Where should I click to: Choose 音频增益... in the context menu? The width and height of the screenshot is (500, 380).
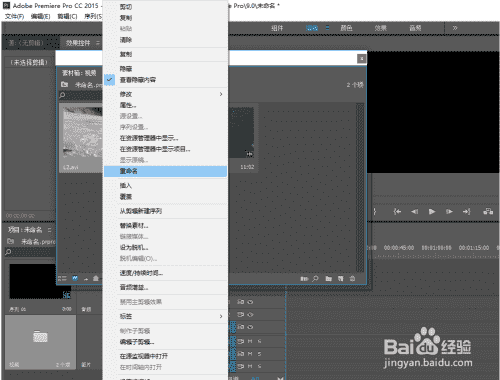click(166, 287)
